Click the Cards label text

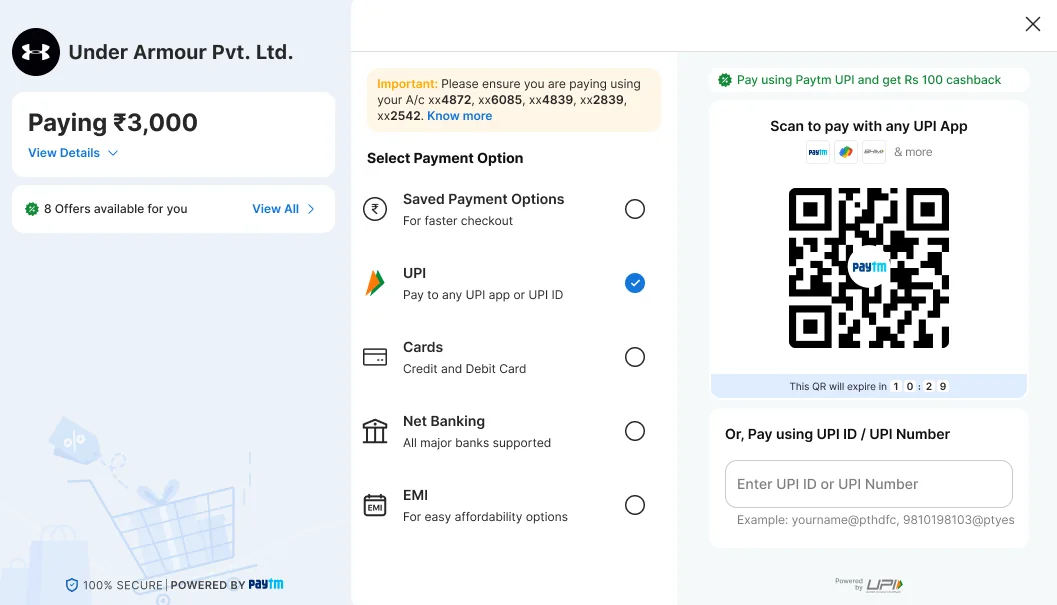(x=423, y=347)
